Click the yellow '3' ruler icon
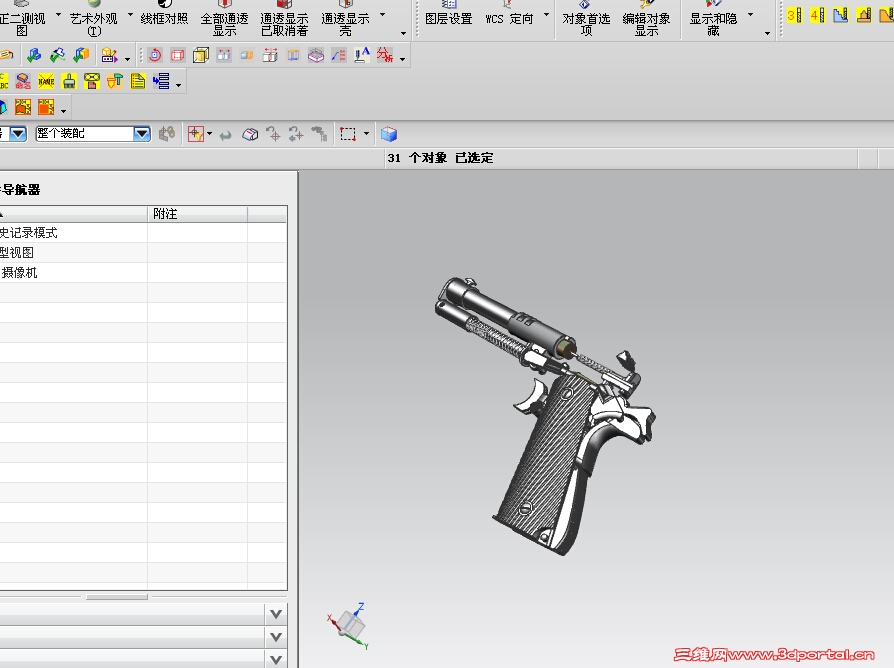894x668 pixels. point(794,15)
